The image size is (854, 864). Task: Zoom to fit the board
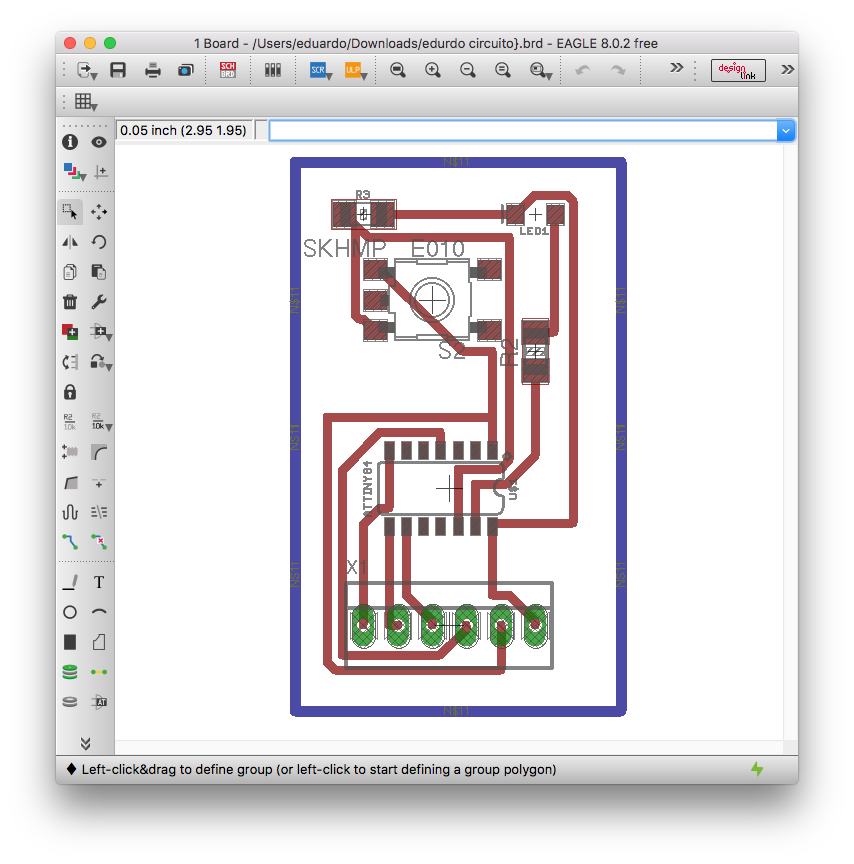[397, 70]
